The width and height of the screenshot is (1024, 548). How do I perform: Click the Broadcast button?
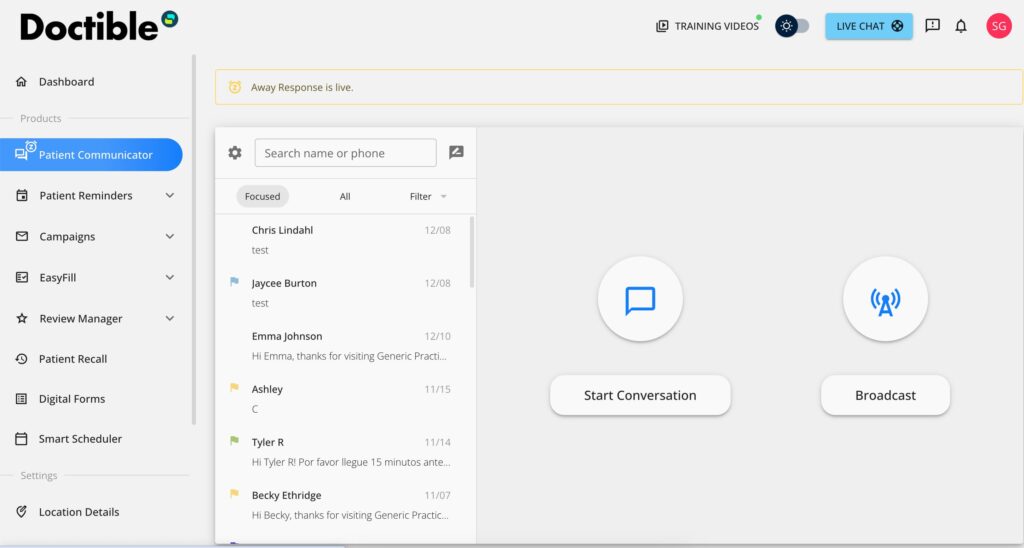(885, 395)
